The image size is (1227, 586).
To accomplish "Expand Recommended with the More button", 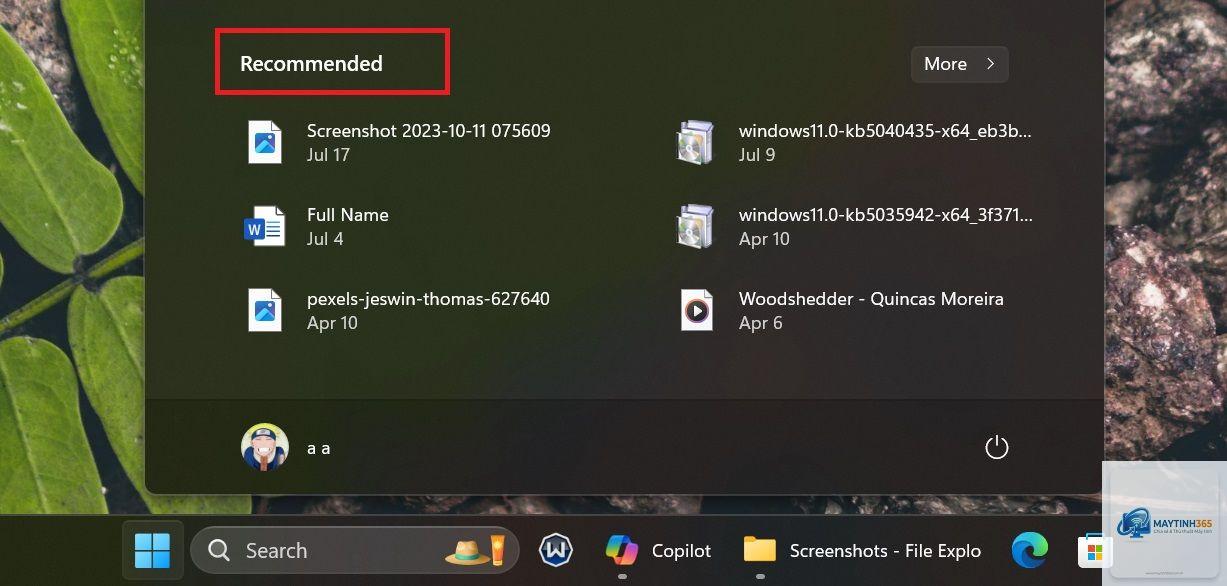I will tap(960, 64).
